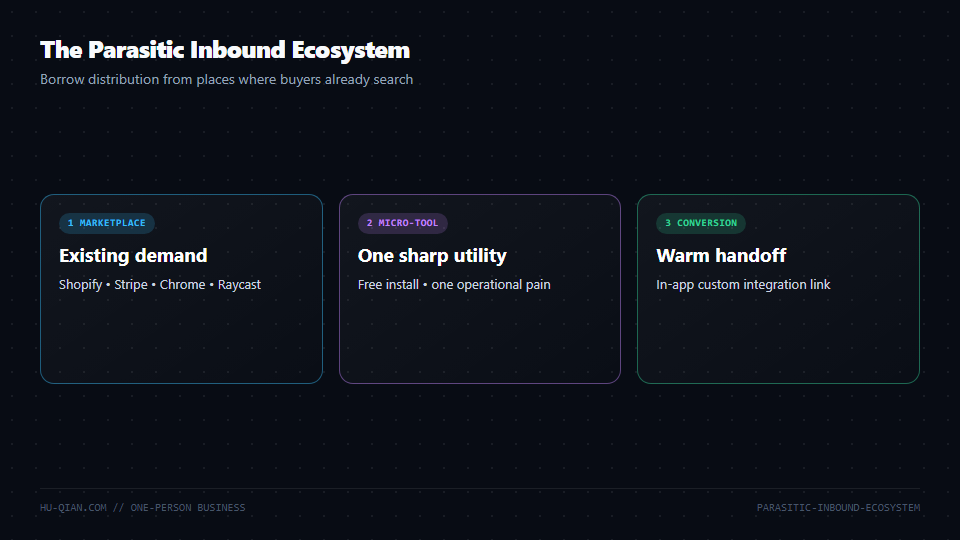
Task: Click the title 'The Parasitic Inbound Ecosystem'
Action: click(x=225, y=50)
